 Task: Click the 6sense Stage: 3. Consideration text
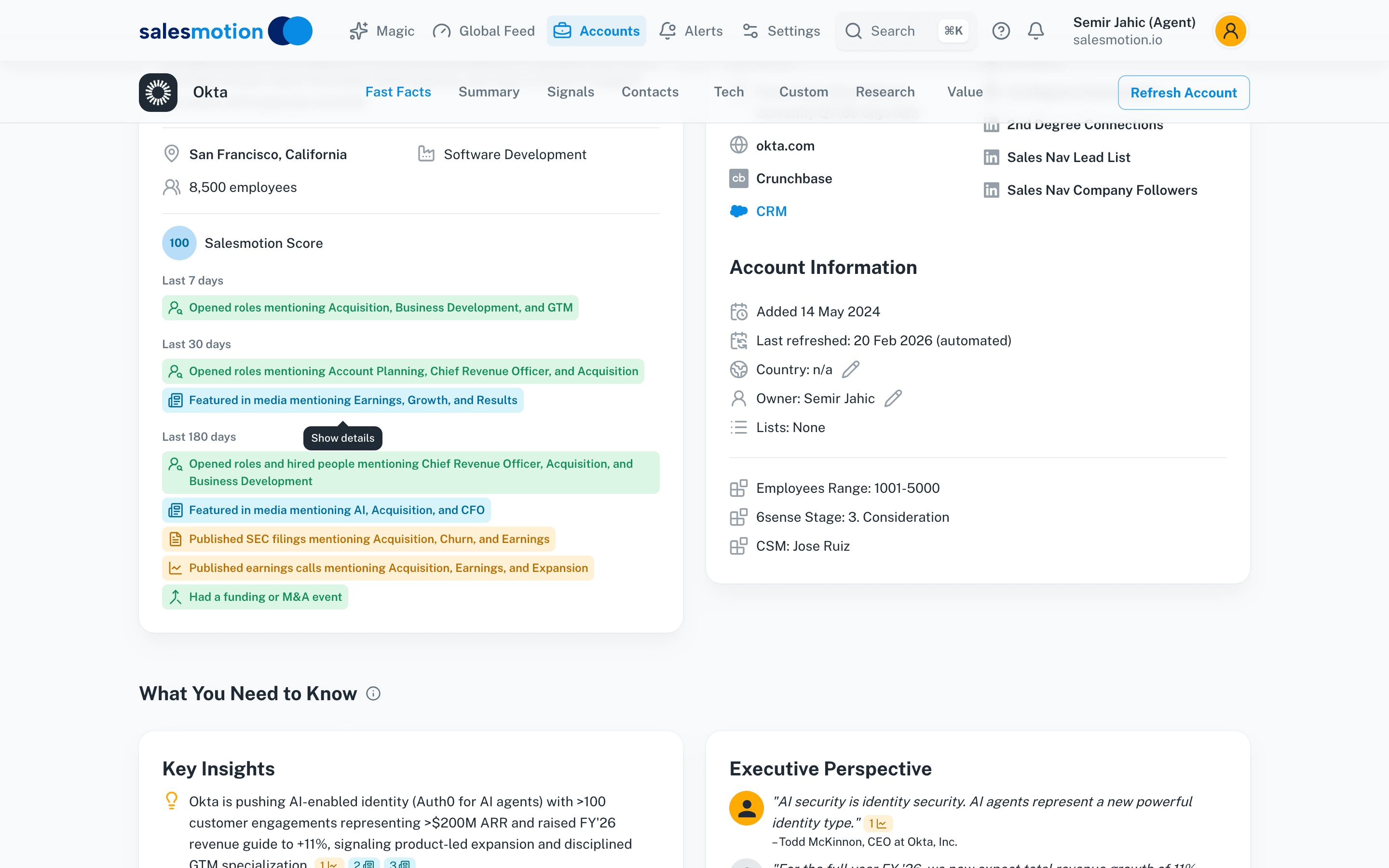(852, 517)
